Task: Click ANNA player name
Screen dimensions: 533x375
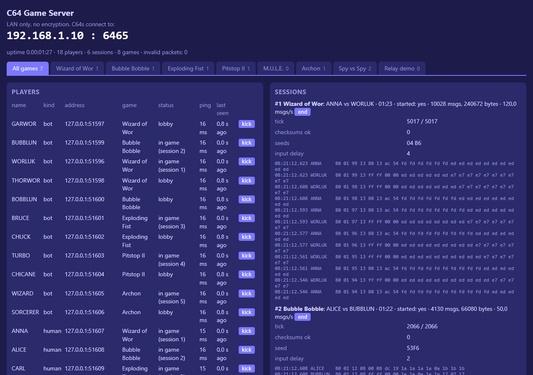Action: (x=20, y=331)
